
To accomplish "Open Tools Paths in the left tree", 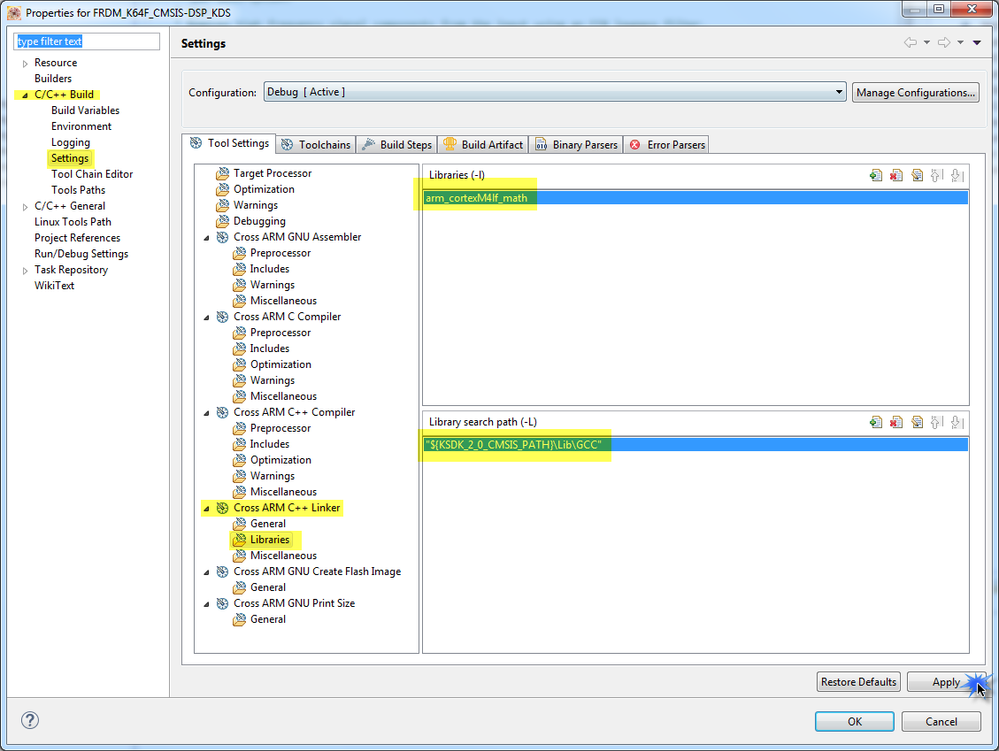I will pos(78,190).
